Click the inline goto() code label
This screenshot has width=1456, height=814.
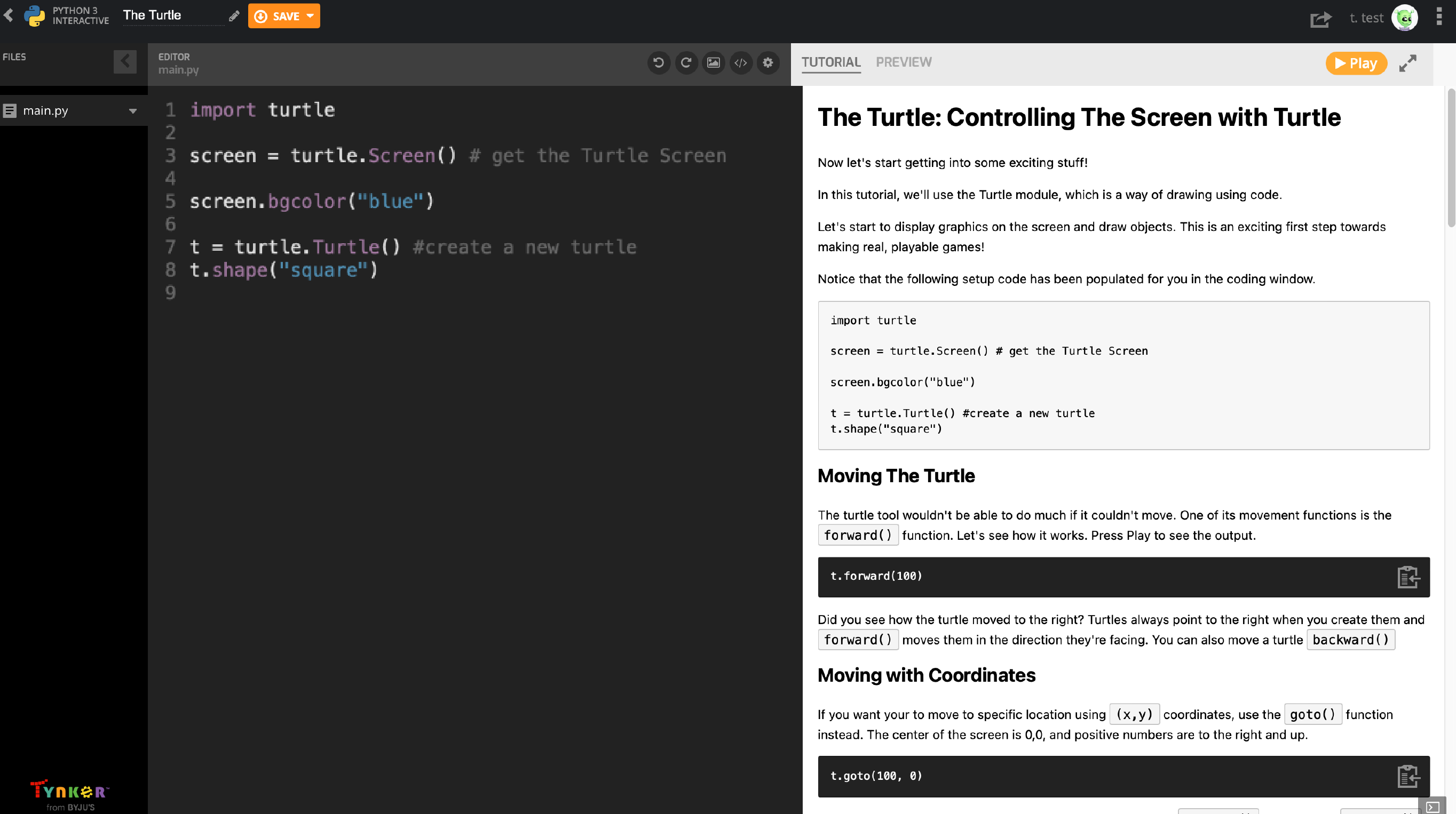coord(1312,714)
